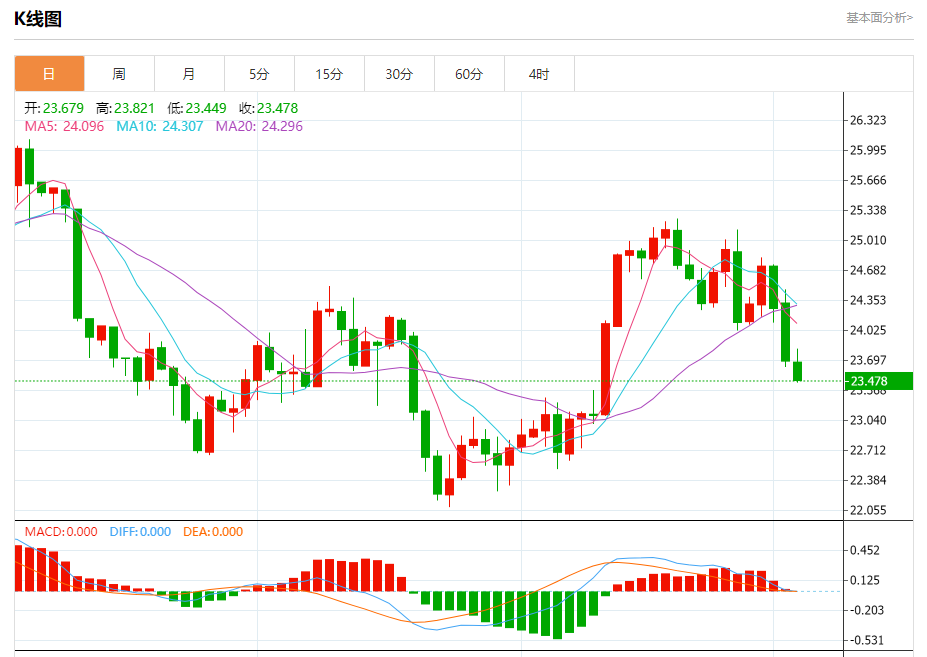
Task: Open the 15分 interval tab
Action: point(329,74)
